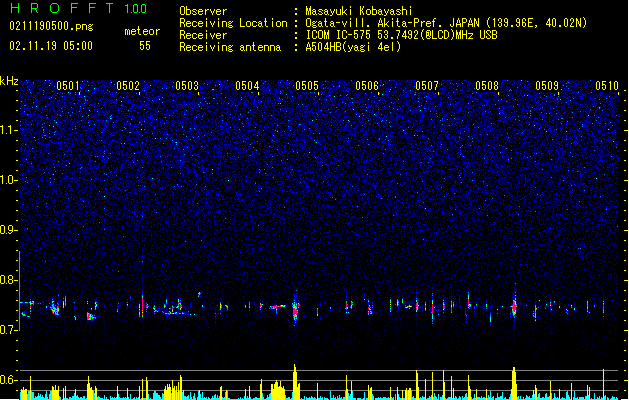Click the 'Receiver' field label
Screen dimensions: 629x400
pos(203,35)
